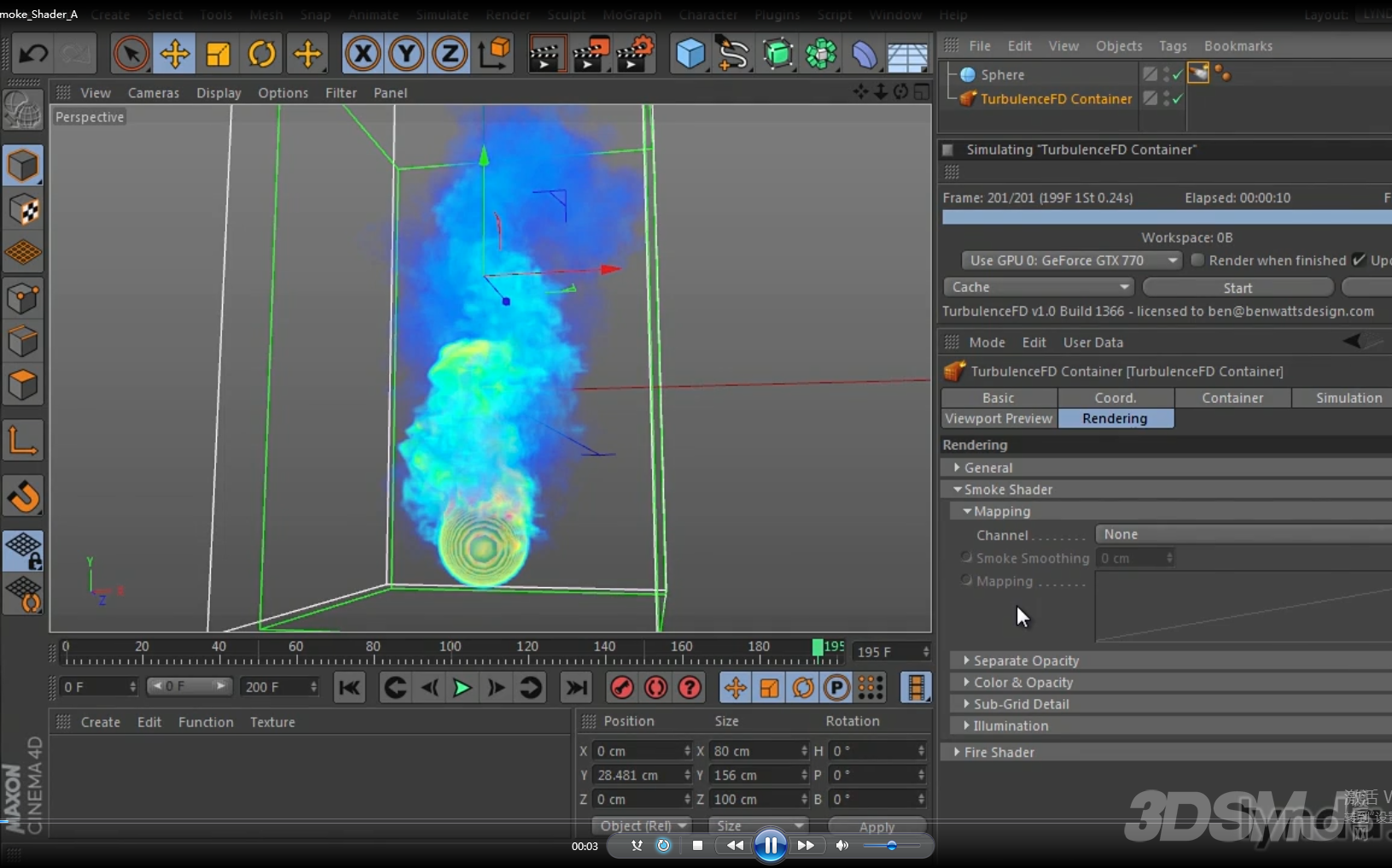Pause the video player

770,846
